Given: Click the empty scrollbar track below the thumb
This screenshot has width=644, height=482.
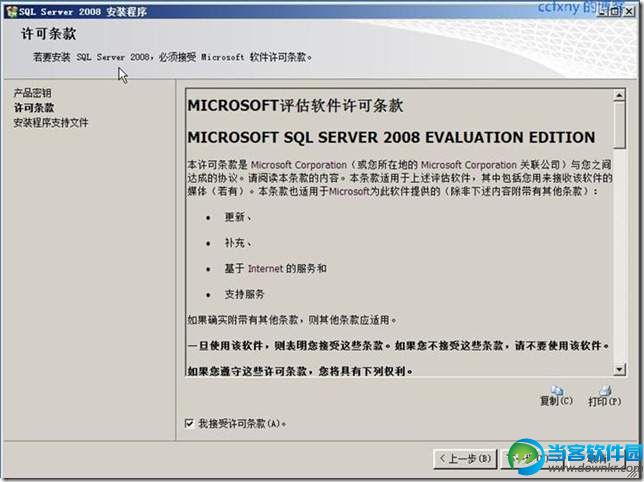Looking at the screenshot, I should [x=619, y=255].
